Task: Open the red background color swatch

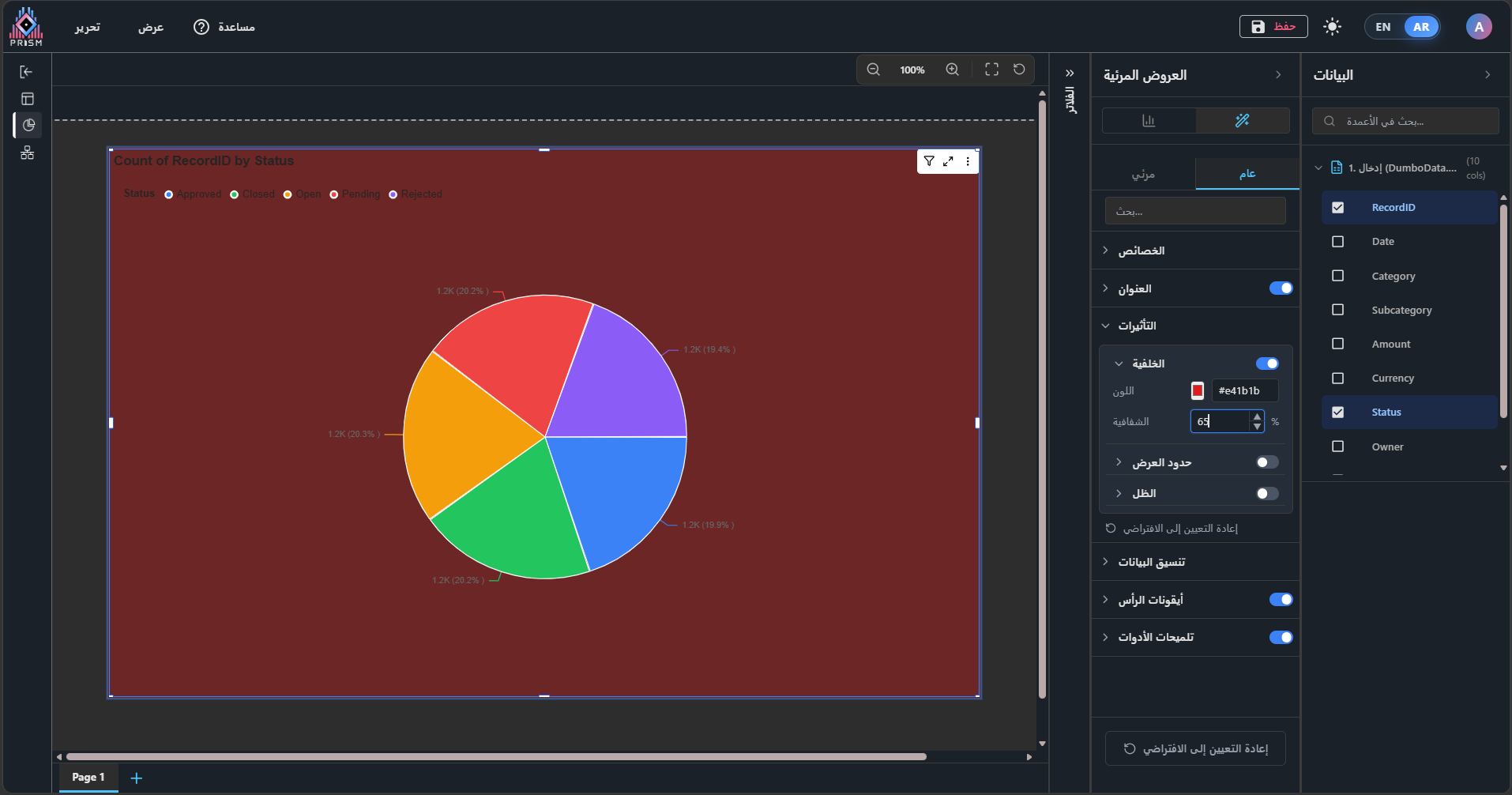Action: (1198, 390)
